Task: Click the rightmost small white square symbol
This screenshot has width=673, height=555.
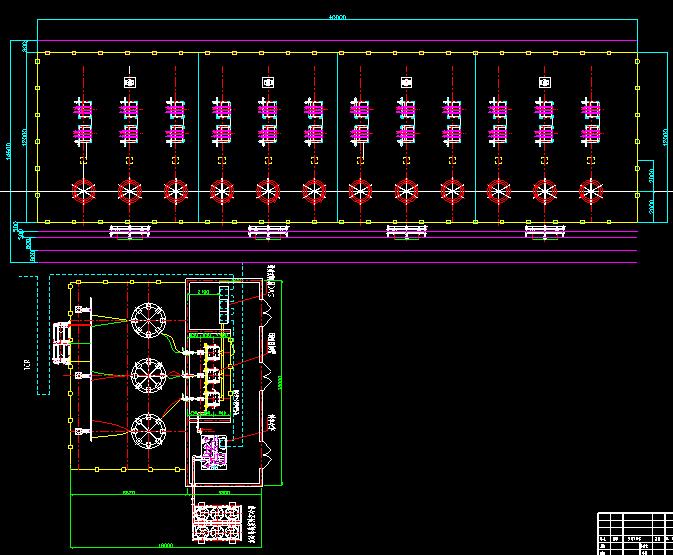Action: [545, 83]
